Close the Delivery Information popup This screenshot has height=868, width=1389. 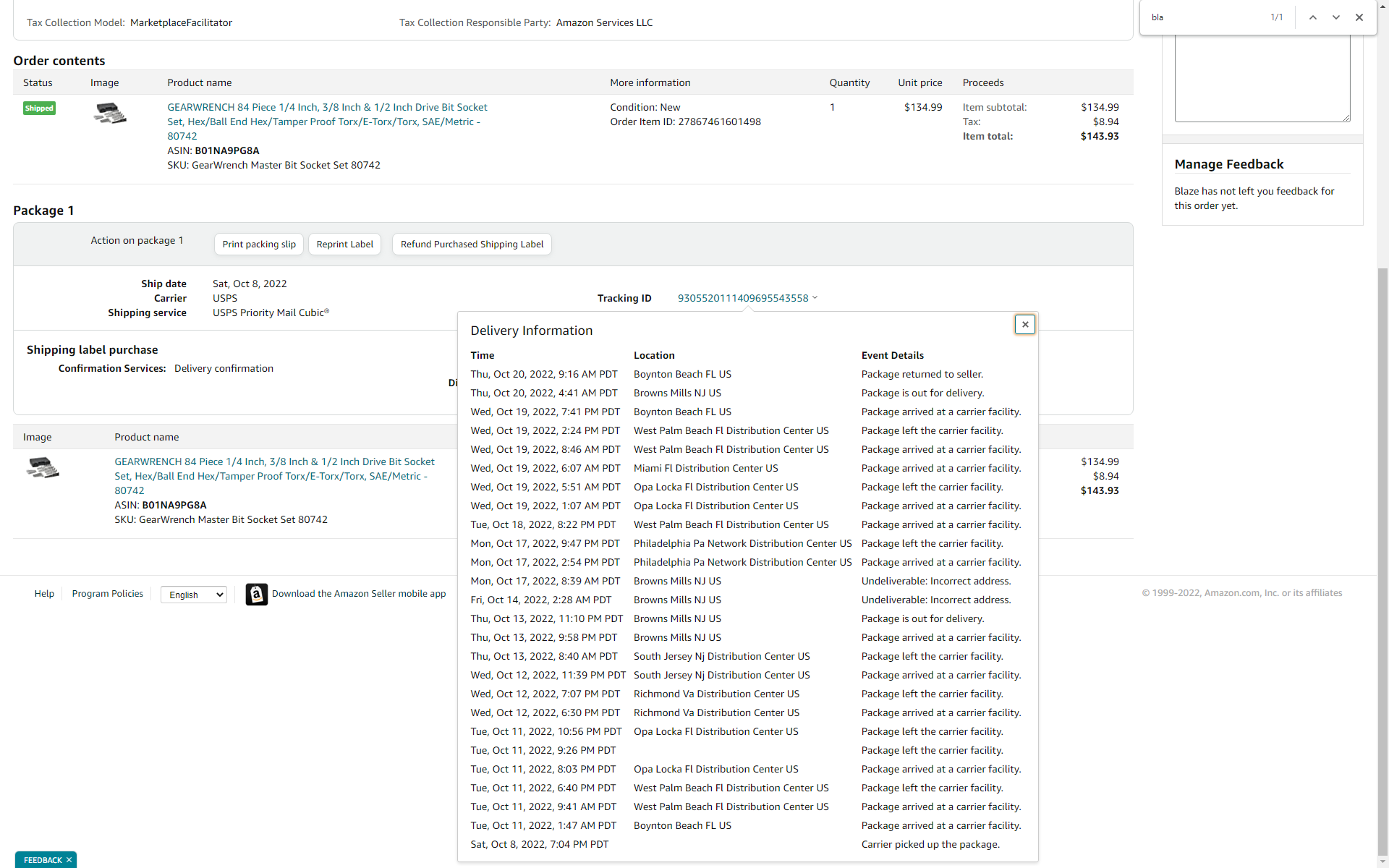click(1024, 325)
